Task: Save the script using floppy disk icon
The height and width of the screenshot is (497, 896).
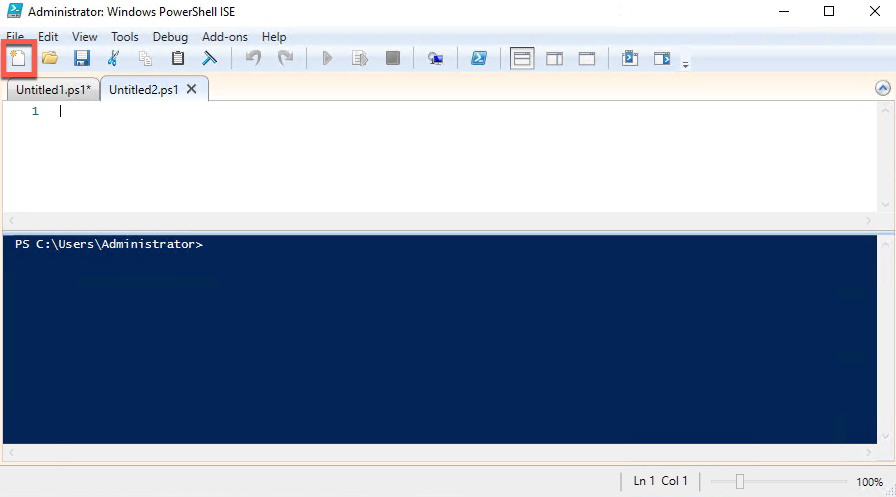Action: click(x=82, y=58)
